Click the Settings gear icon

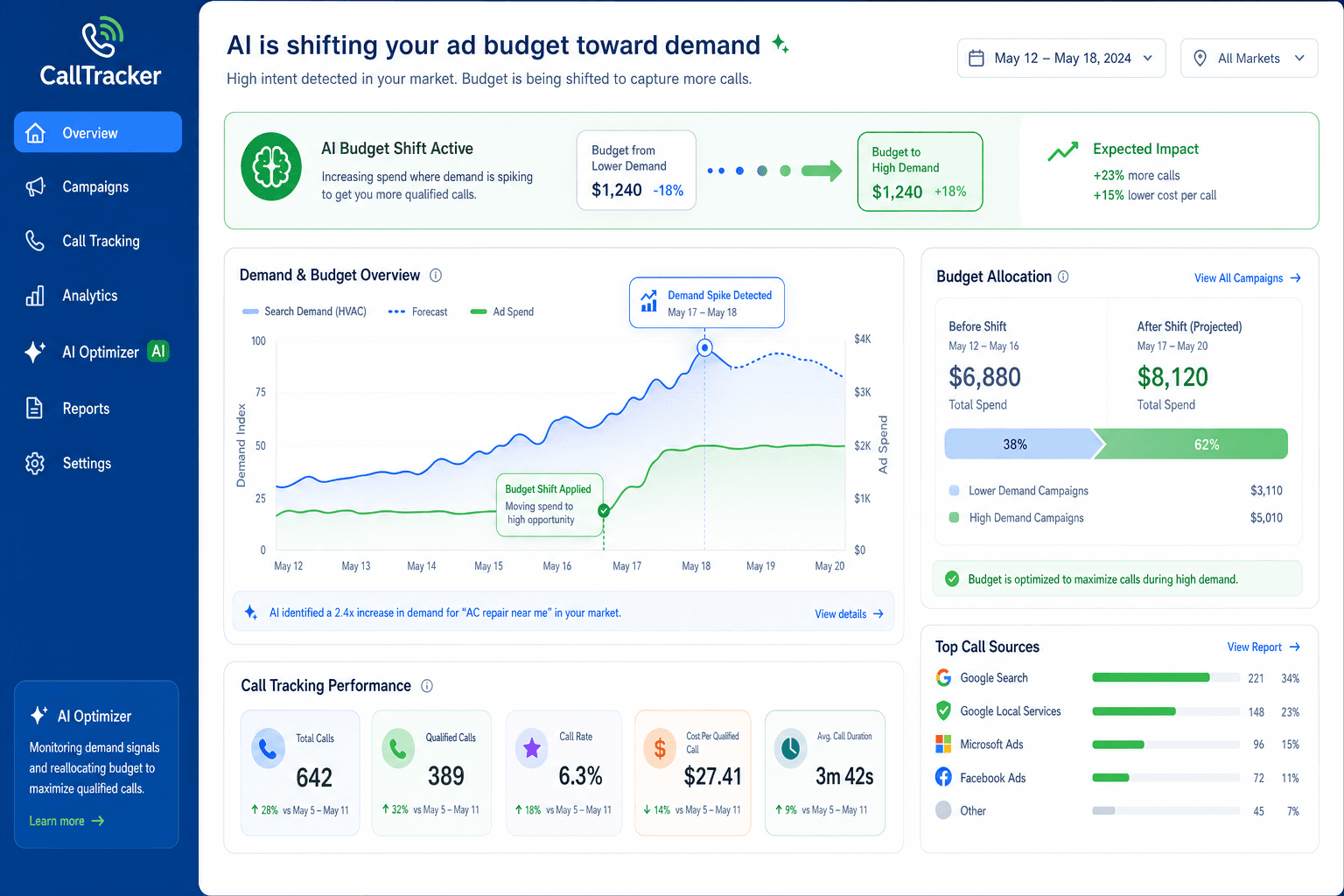click(x=35, y=463)
